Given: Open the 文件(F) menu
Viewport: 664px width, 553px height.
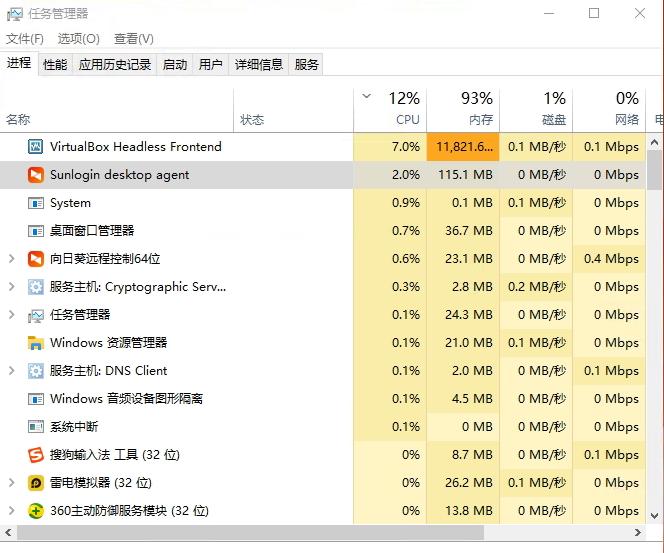Looking at the screenshot, I should tap(25, 39).
